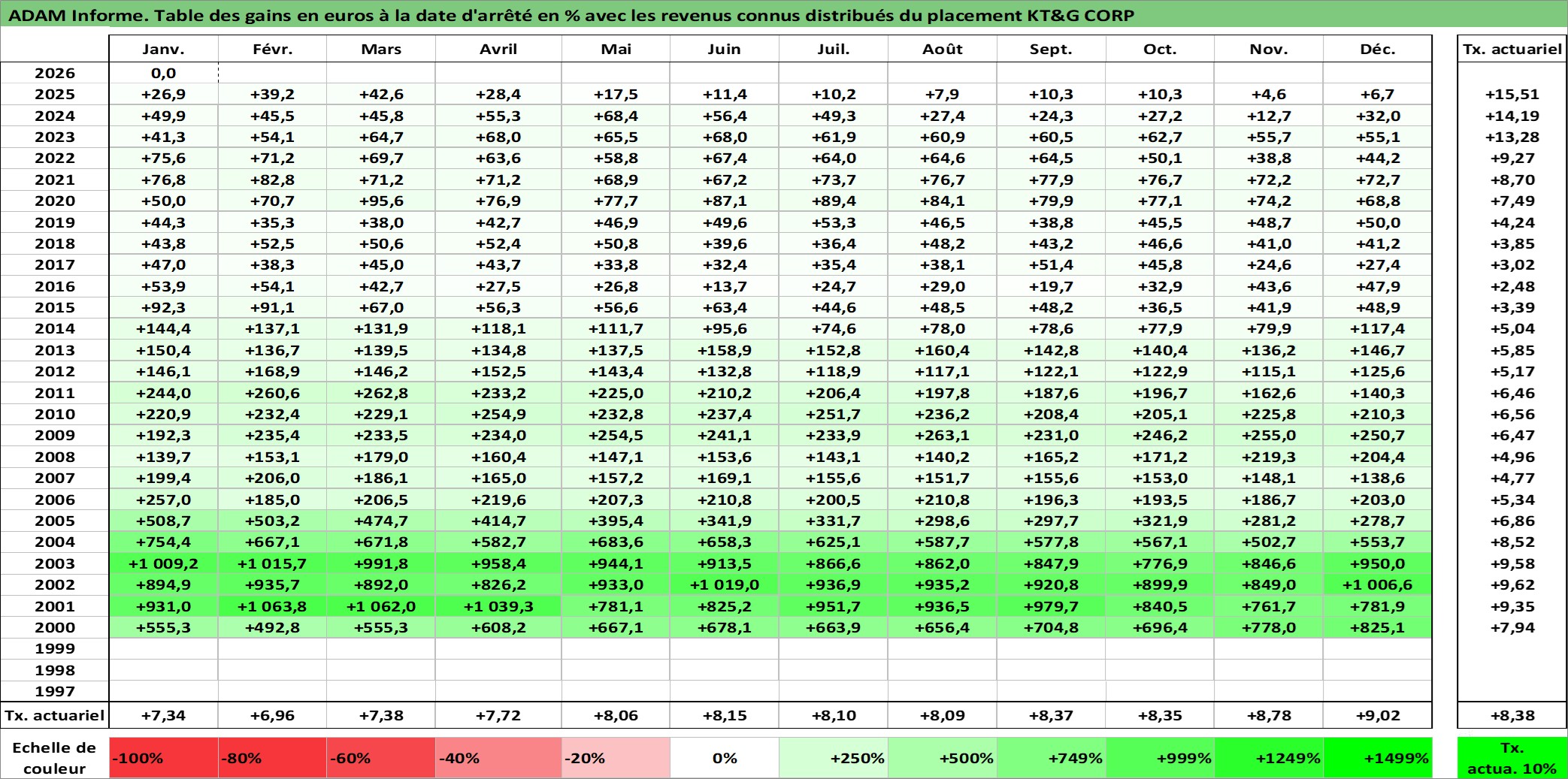Click the +117,4 cell in row 2014
The width and height of the screenshot is (1568, 779).
point(1378,328)
